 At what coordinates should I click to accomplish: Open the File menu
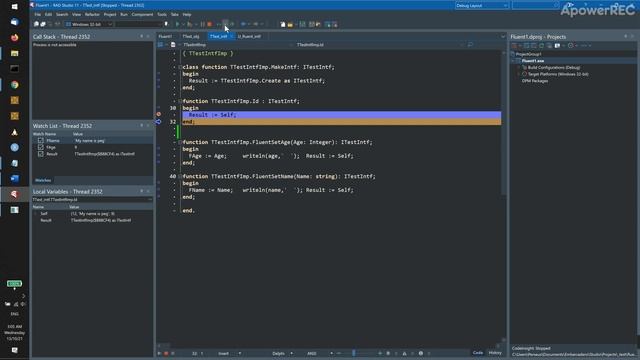tap(38, 14)
